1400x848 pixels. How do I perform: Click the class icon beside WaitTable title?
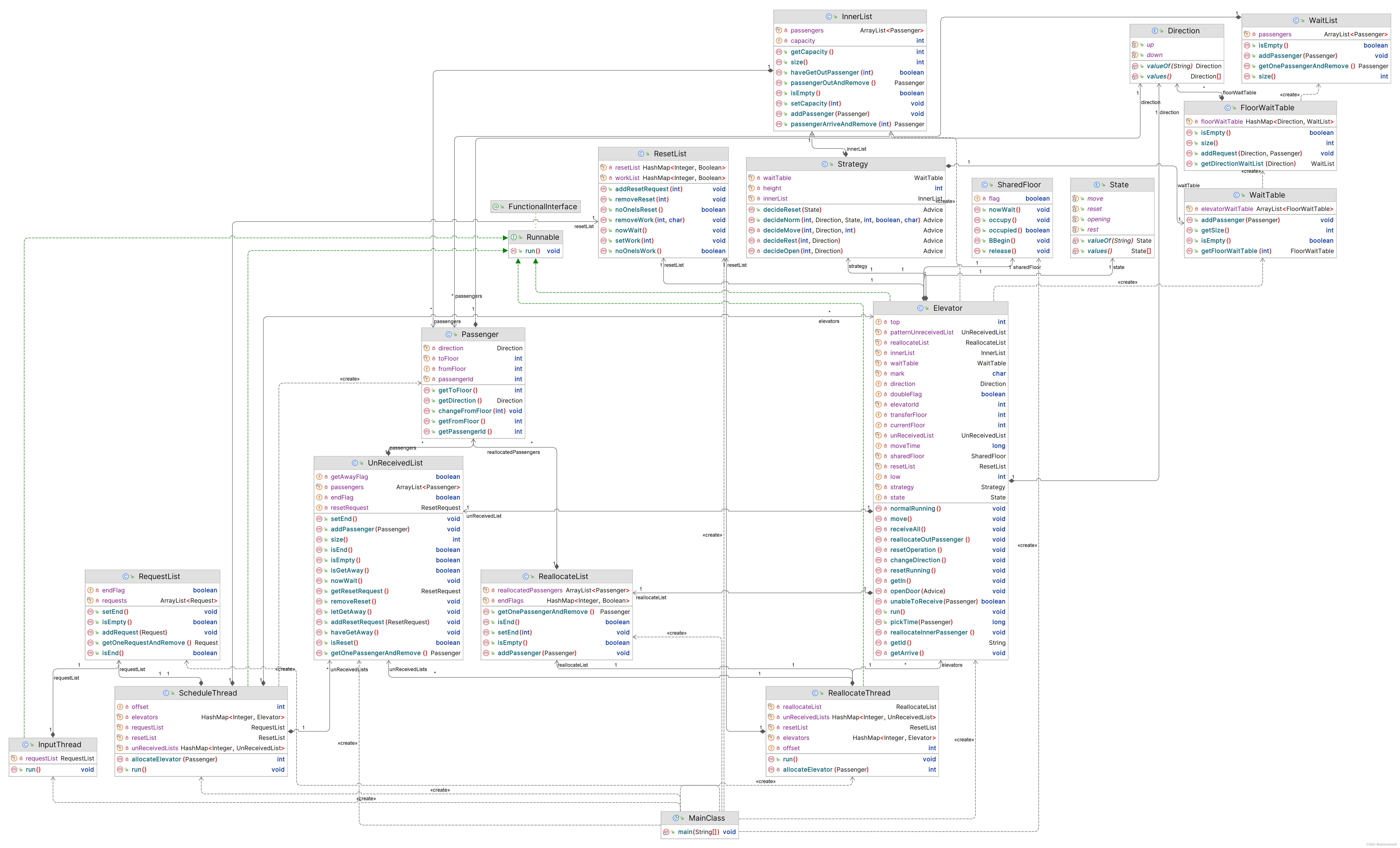[1236, 195]
